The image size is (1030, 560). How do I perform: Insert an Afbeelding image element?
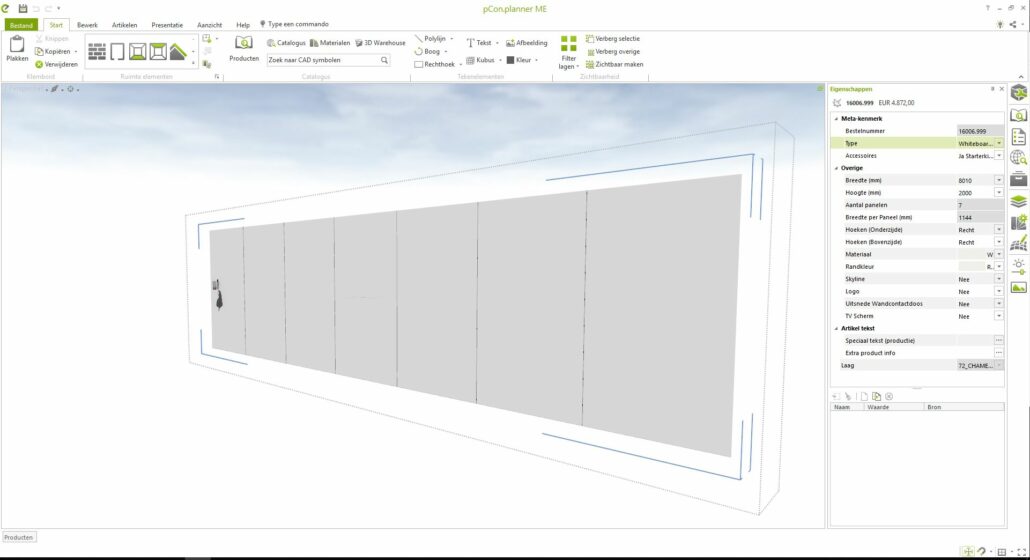click(x=526, y=43)
